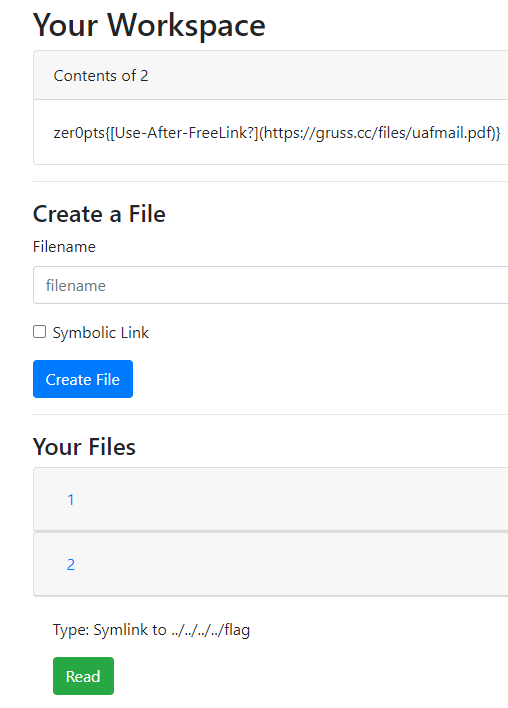Screen dimensions: 508x708
Task: Click the 'Type: Symlink to ../../../../flag' text
Action: [151, 629]
